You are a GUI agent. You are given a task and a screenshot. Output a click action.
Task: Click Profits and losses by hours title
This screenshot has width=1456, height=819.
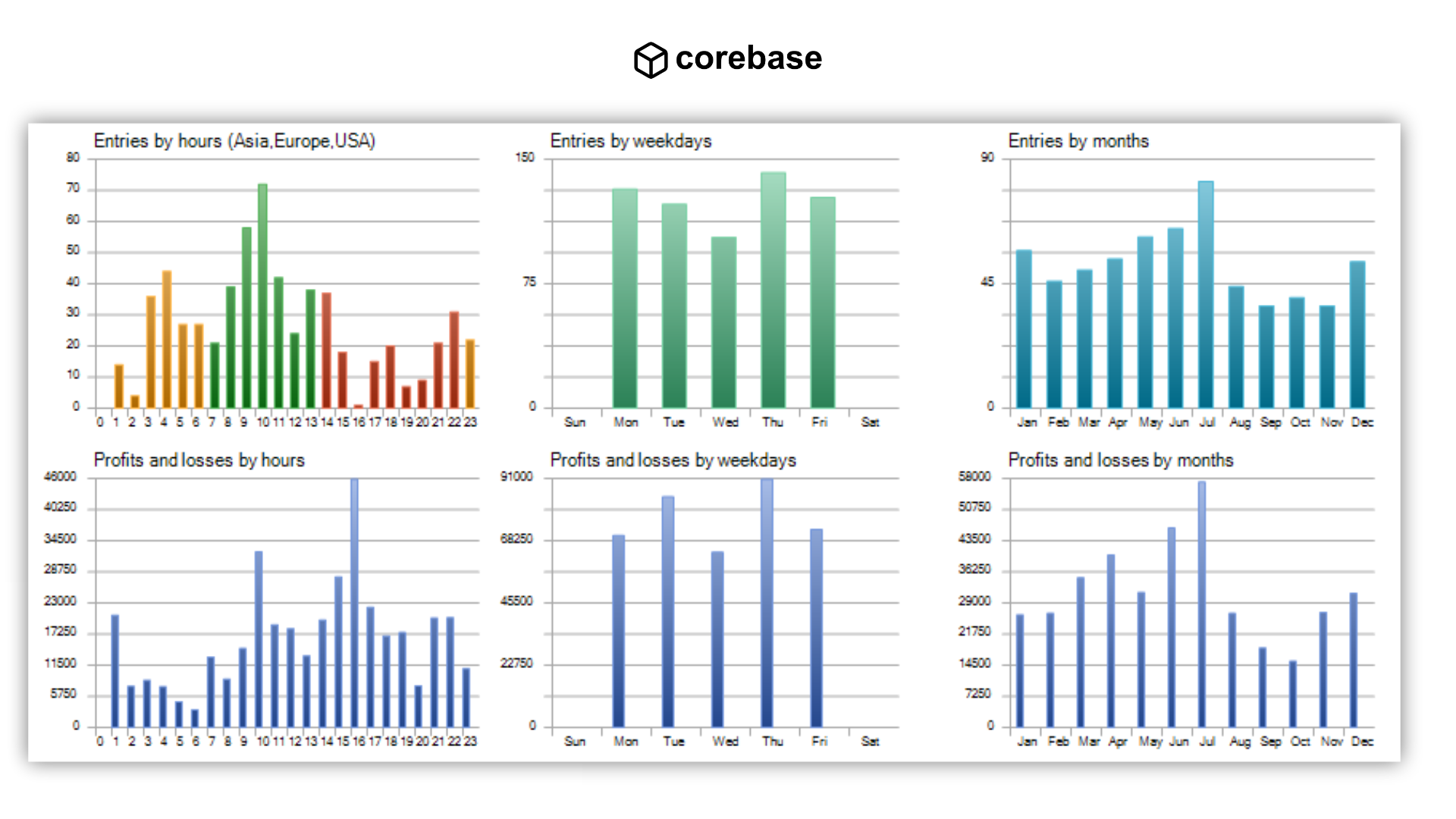(199, 460)
